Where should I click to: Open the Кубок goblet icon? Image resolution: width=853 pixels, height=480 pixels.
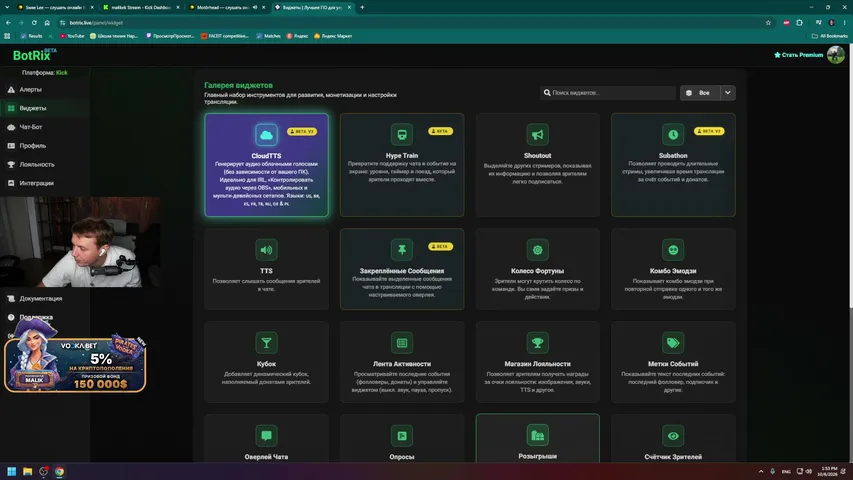click(266, 343)
